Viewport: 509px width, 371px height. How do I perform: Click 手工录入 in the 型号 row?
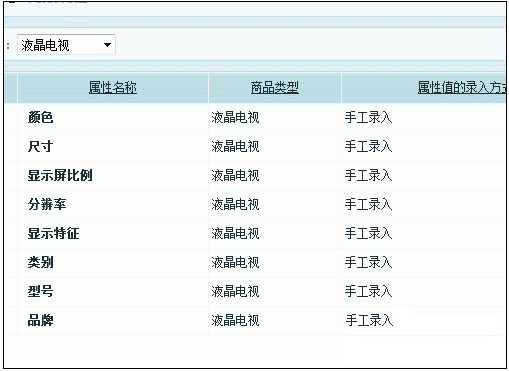coord(368,291)
